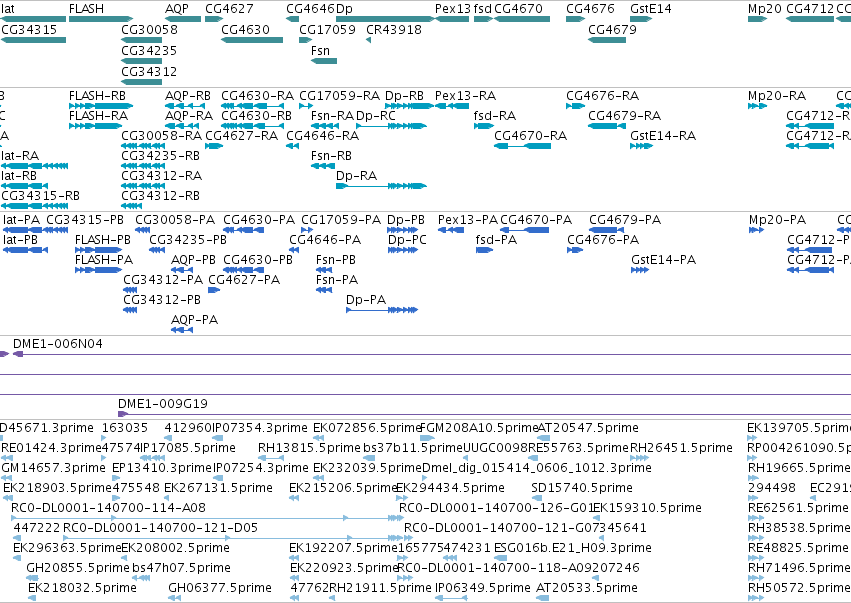This screenshot has width=851, height=603.
Task: Select the CG4630-PA protein label
Action: click(259, 220)
